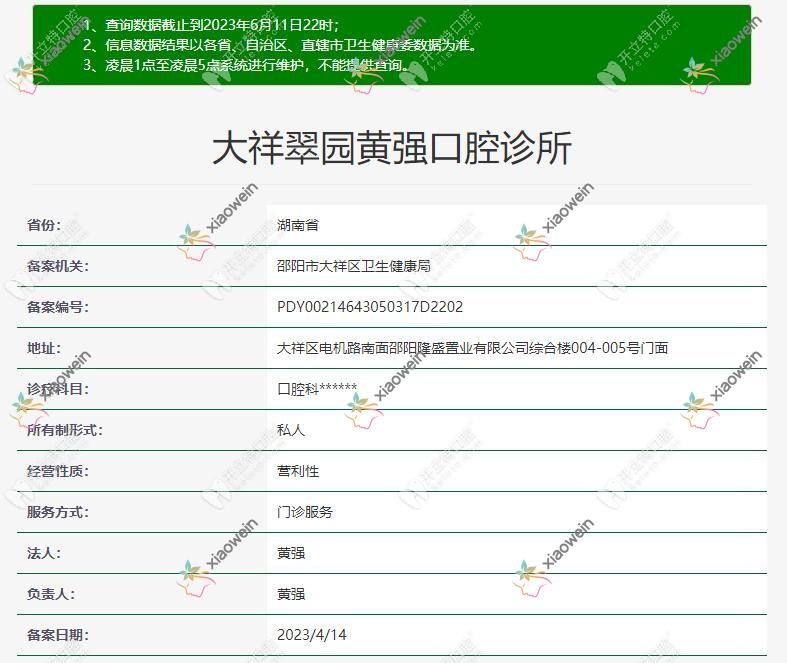Click the 省份 label
Image resolution: width=787 pixels, height=663 pixels.
coord(44,225)
